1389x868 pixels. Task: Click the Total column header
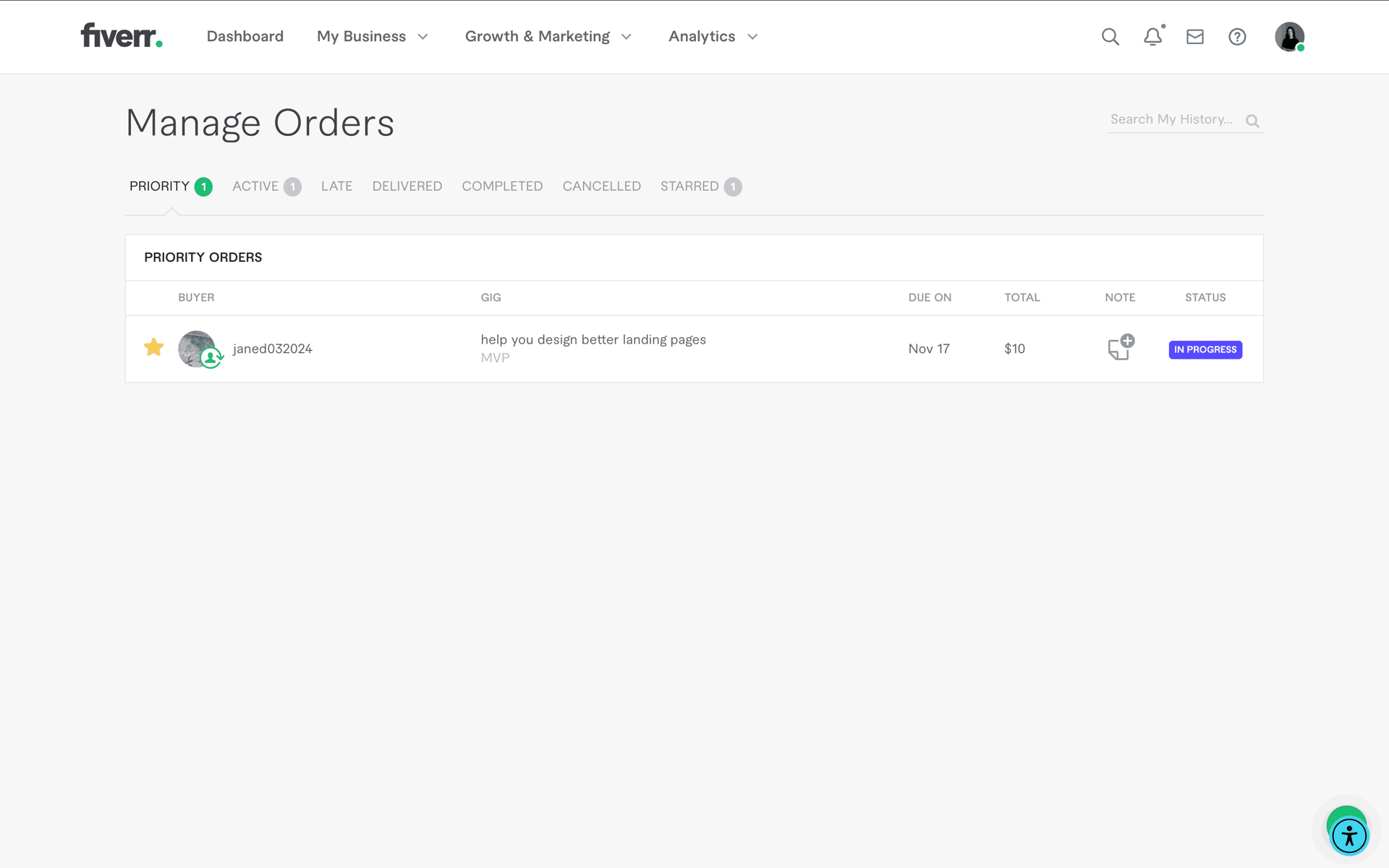pos(1021,297)
